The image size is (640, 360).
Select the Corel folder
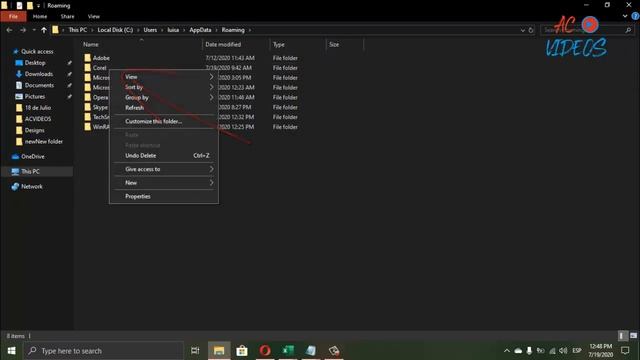pyautogui.click(x=100, y=68)
